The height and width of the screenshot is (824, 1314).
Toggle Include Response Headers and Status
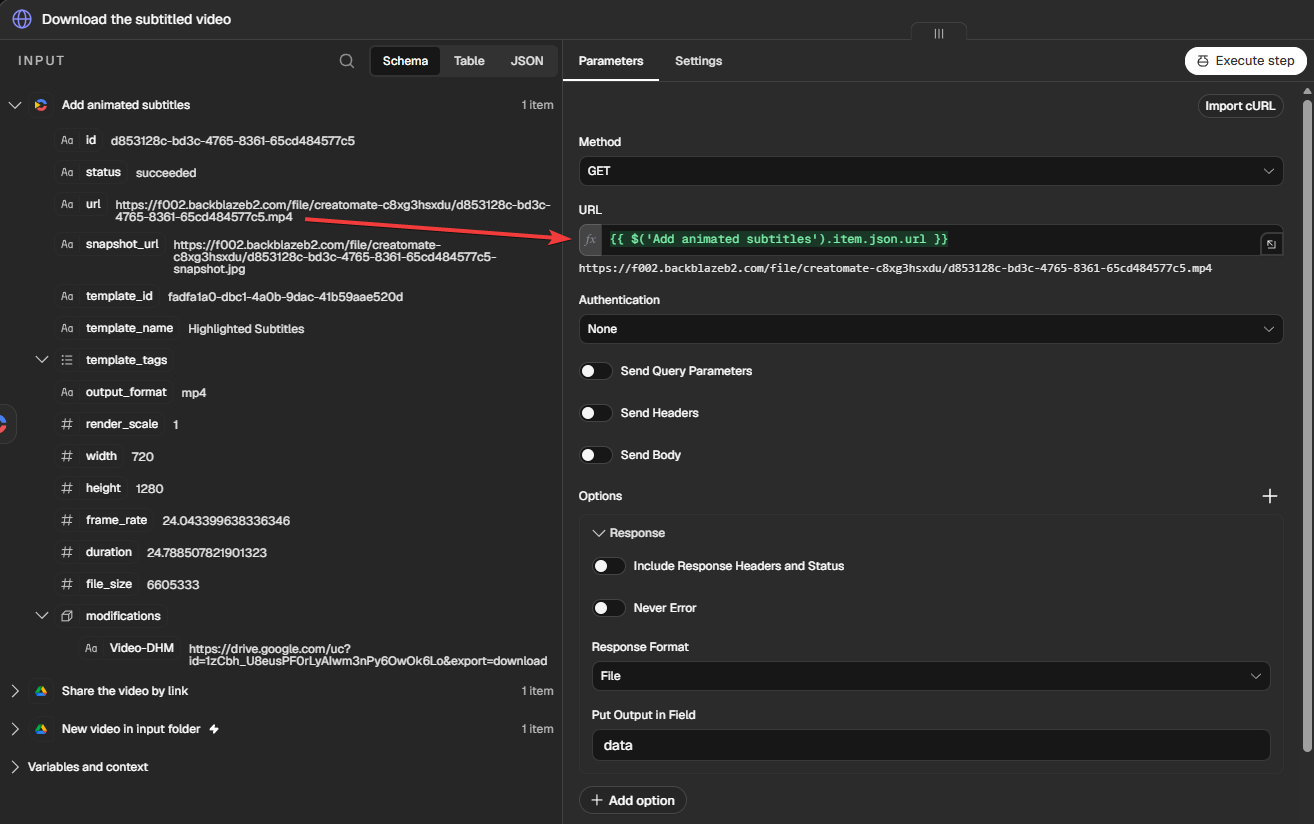point(609,566)
